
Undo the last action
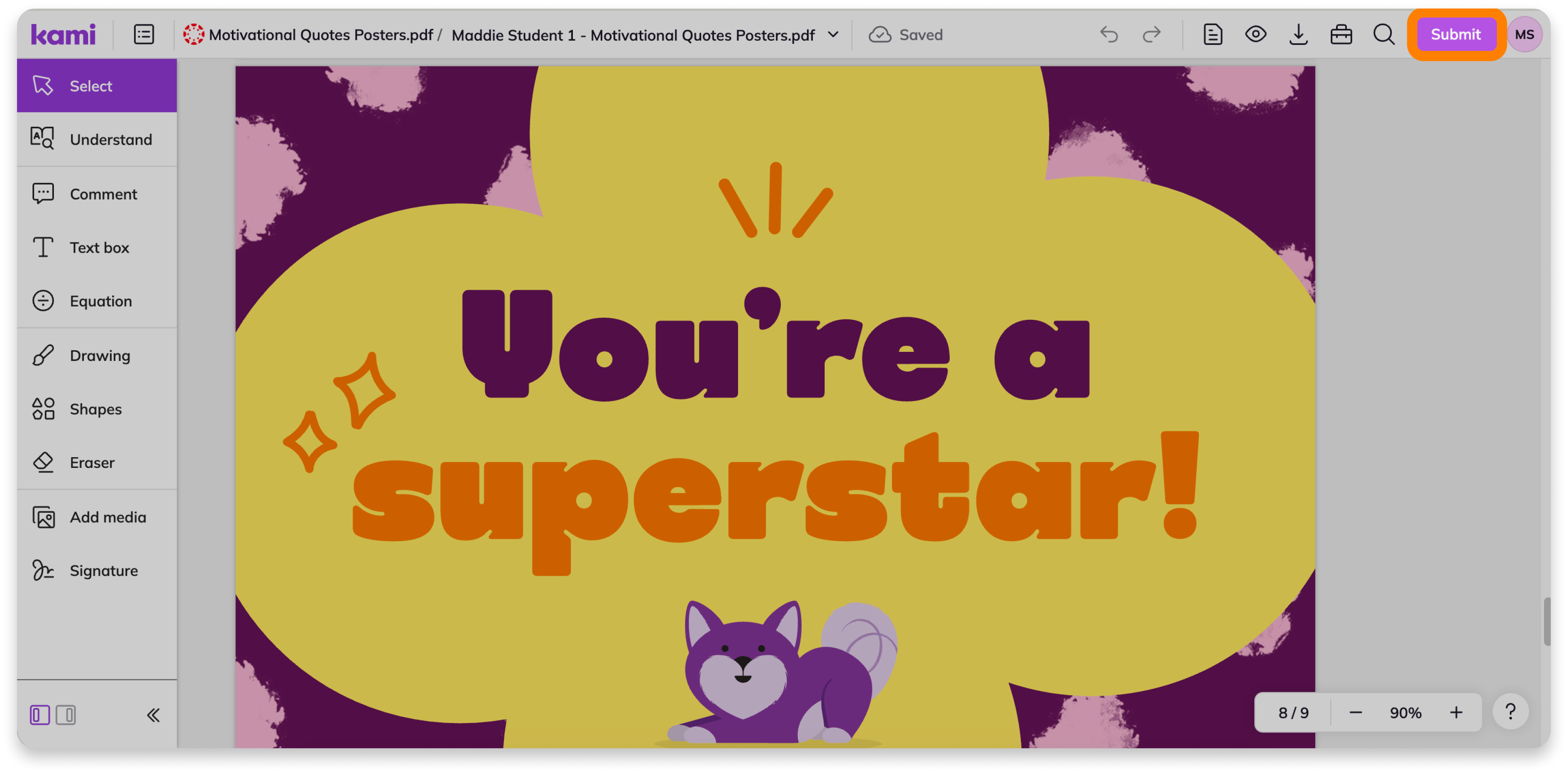tap(1109, 35)
